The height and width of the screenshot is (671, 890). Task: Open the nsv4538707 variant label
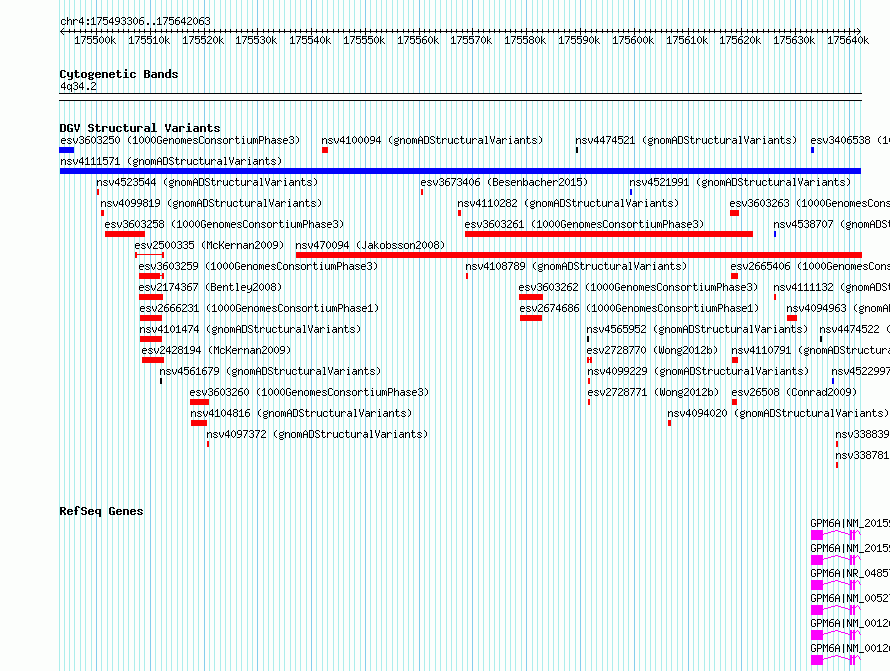coord(832,224)
